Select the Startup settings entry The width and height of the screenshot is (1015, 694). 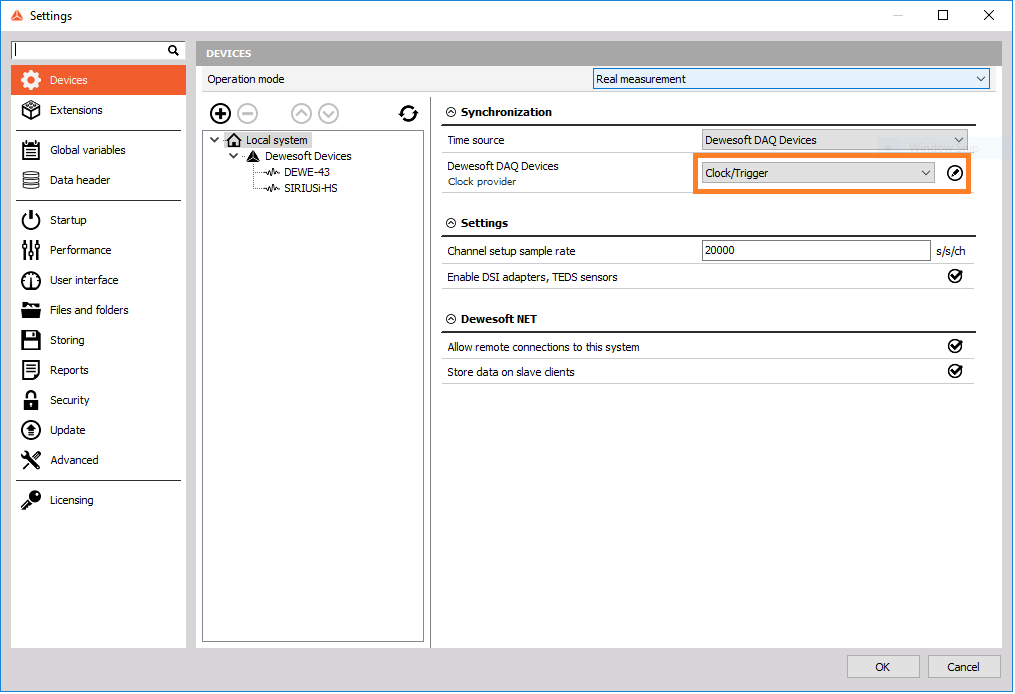click(98, 220)
